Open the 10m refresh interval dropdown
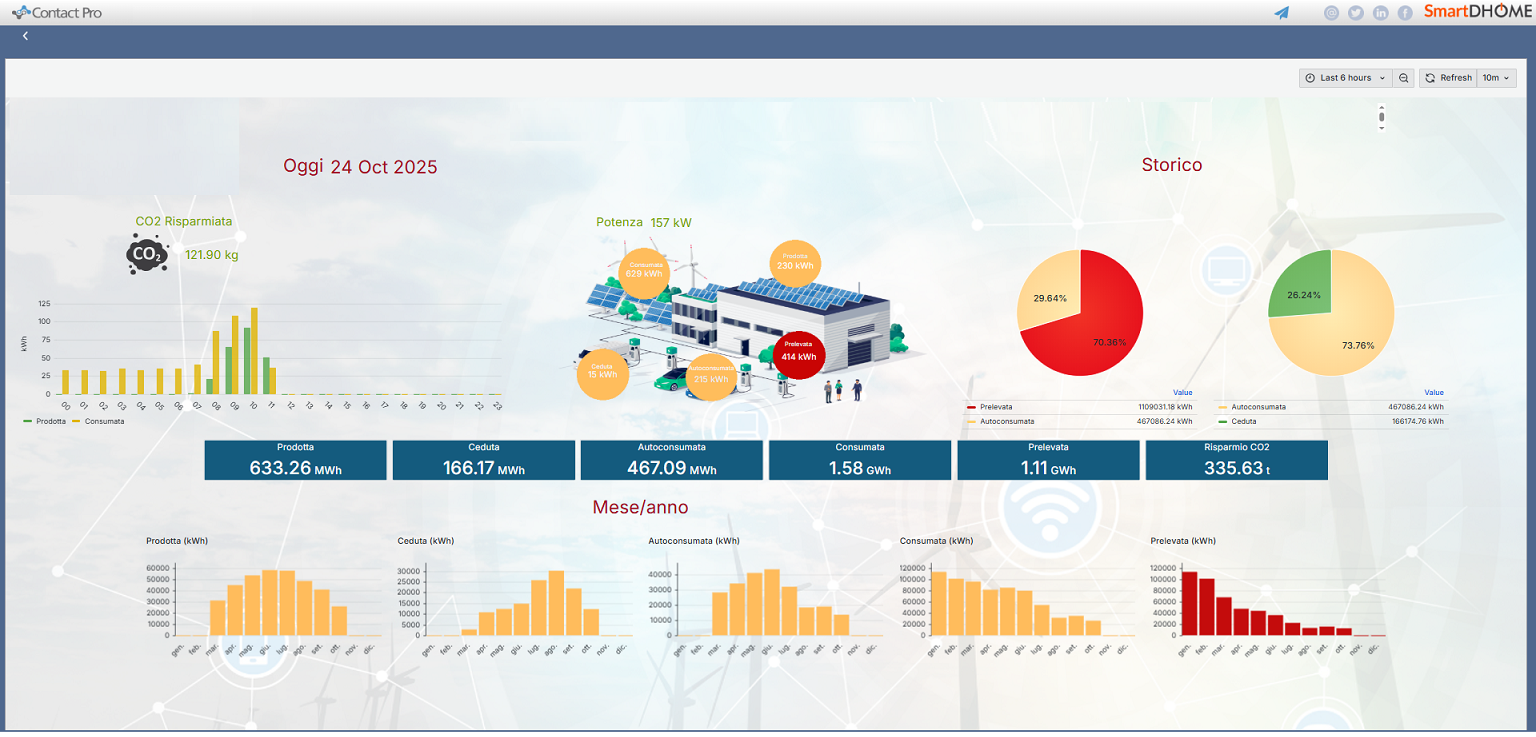 click(x=1496, y=77)
